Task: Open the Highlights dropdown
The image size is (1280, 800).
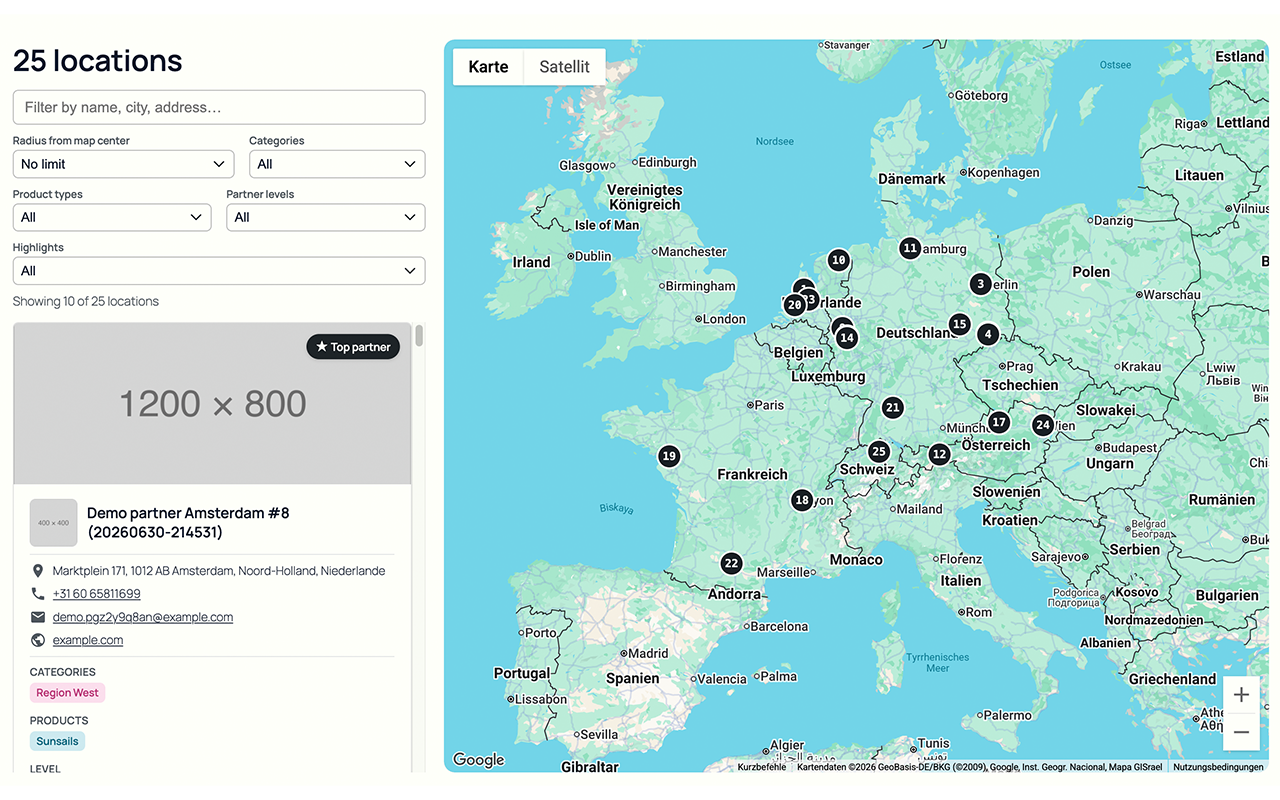Action: [x=219, y=271]
